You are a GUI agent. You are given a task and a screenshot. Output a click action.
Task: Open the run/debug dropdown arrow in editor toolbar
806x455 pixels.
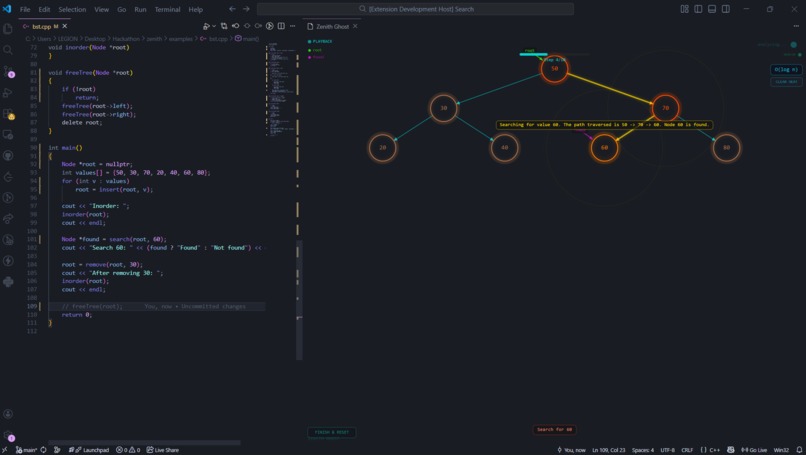tap(214, 26)
